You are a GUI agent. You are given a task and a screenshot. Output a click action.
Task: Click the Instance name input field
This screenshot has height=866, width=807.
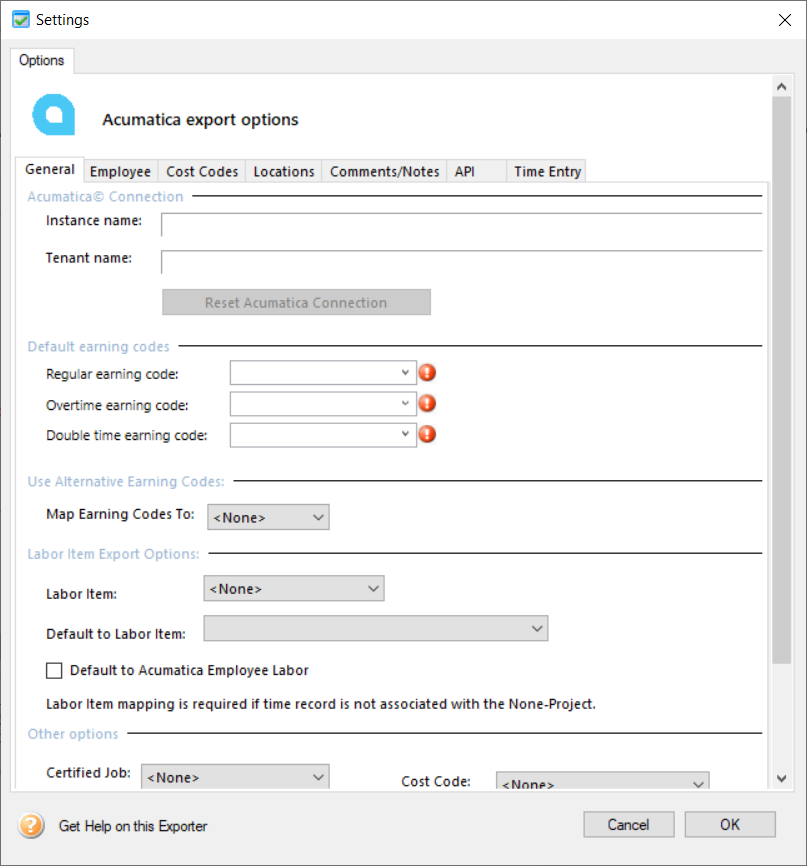point(462,225)
